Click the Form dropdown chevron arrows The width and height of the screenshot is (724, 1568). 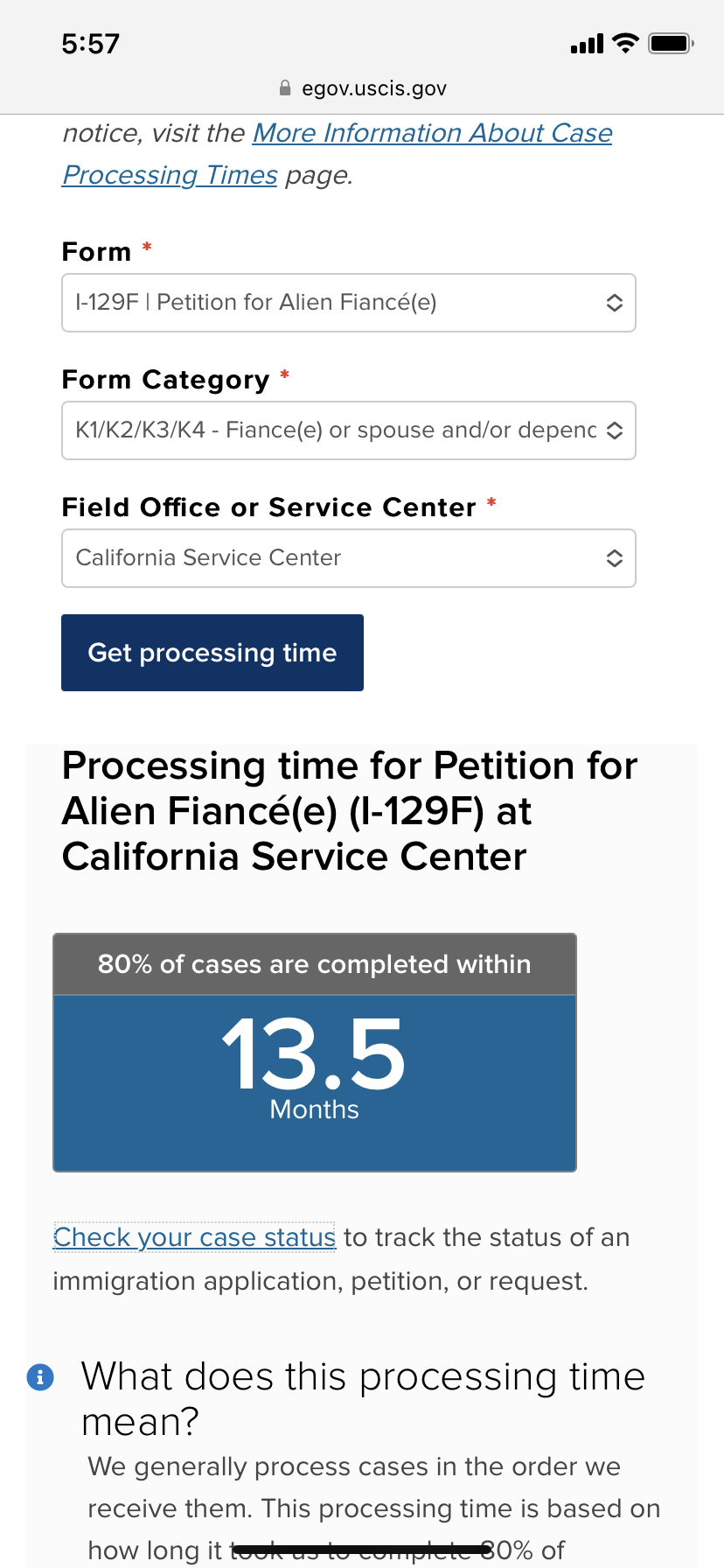615,303
